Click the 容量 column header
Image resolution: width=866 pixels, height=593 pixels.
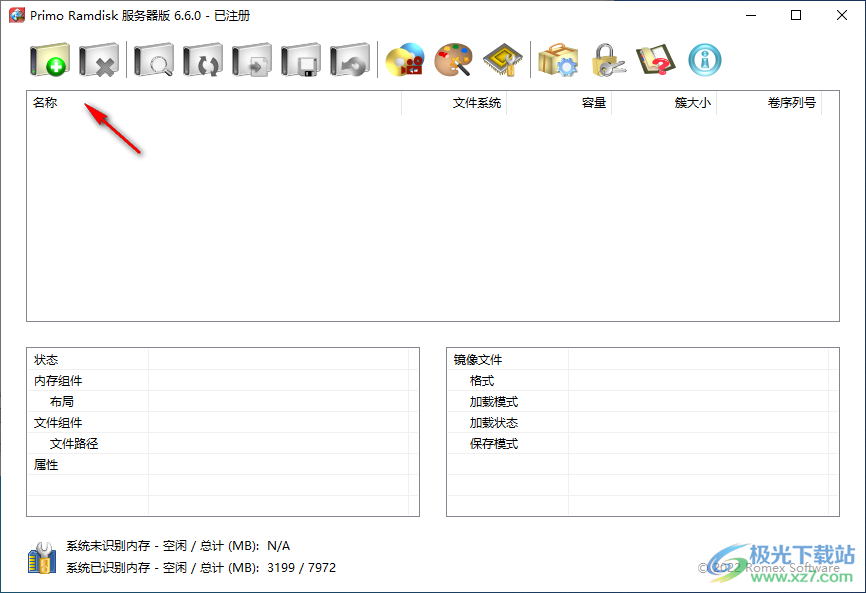(x=594, y=102)
